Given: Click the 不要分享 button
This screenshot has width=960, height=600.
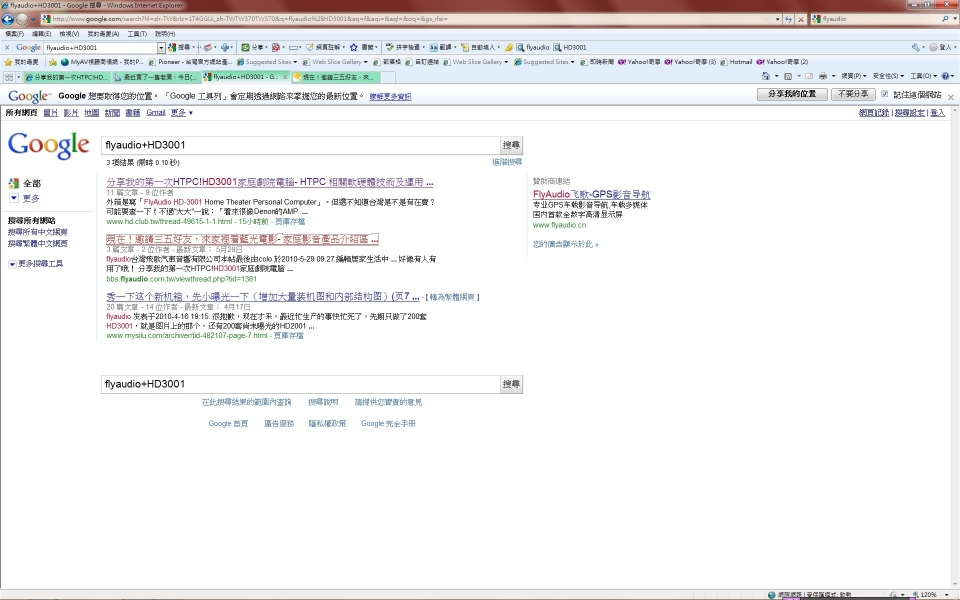Looking at the screenshot, I should tap(853, 94).
